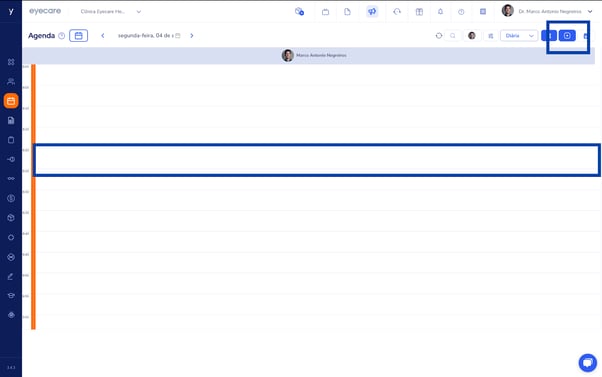Viewport: 602px width, 377px height.
Task: Open Dr. Marco Antonio user menu chevron
Action: (590, 12)
